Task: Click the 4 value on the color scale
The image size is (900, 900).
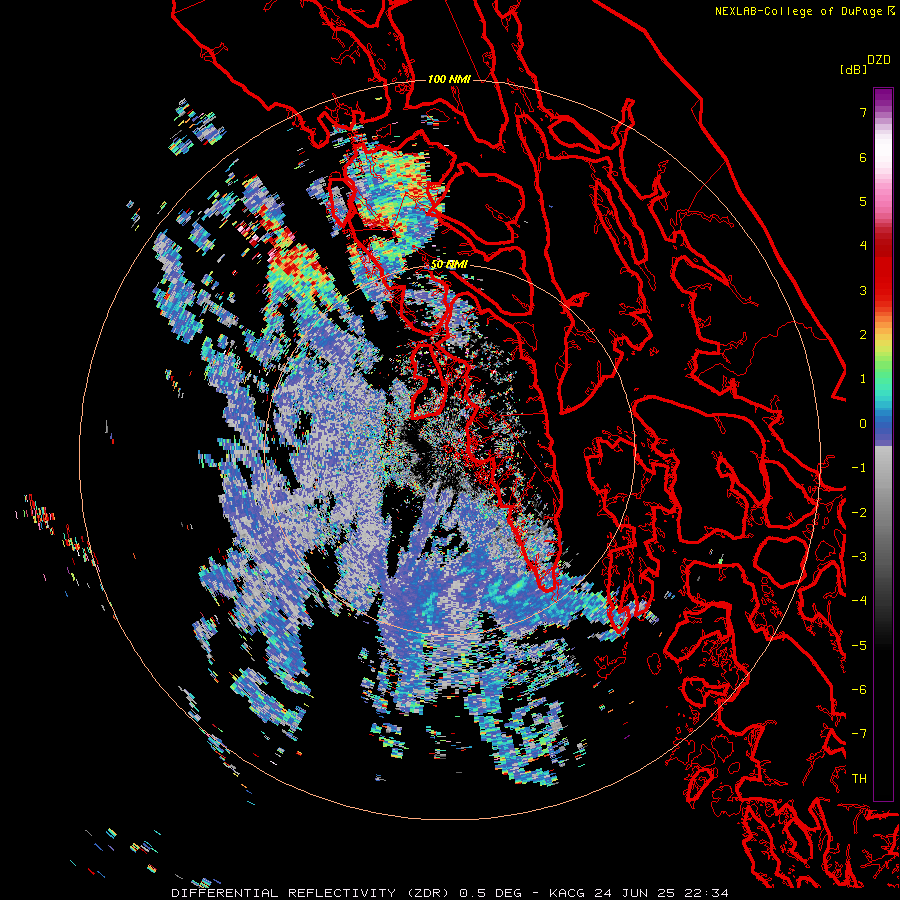Action: pyautogui.click(x=863, y=246)
